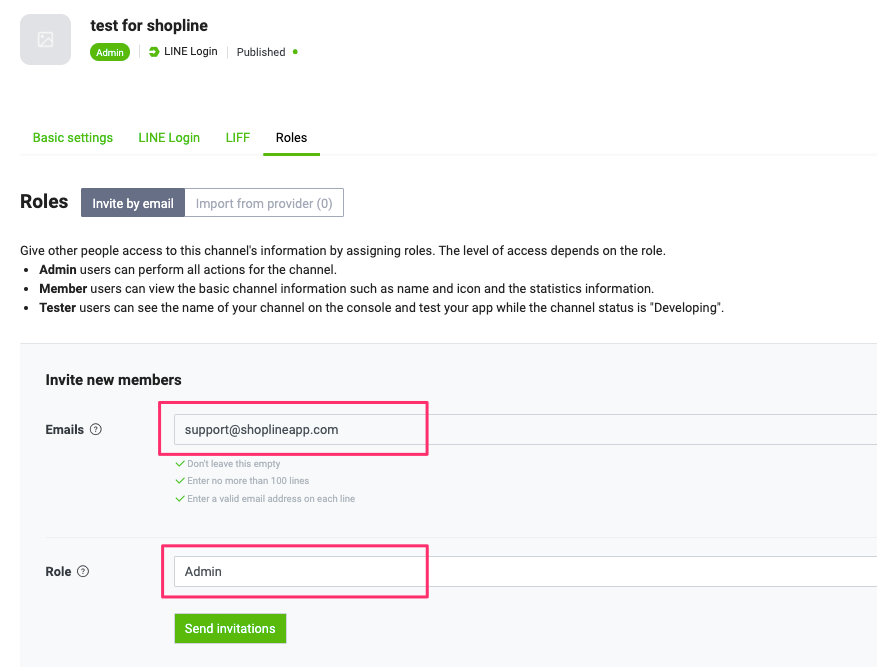Choose Invite by email option

click(133, 203)
